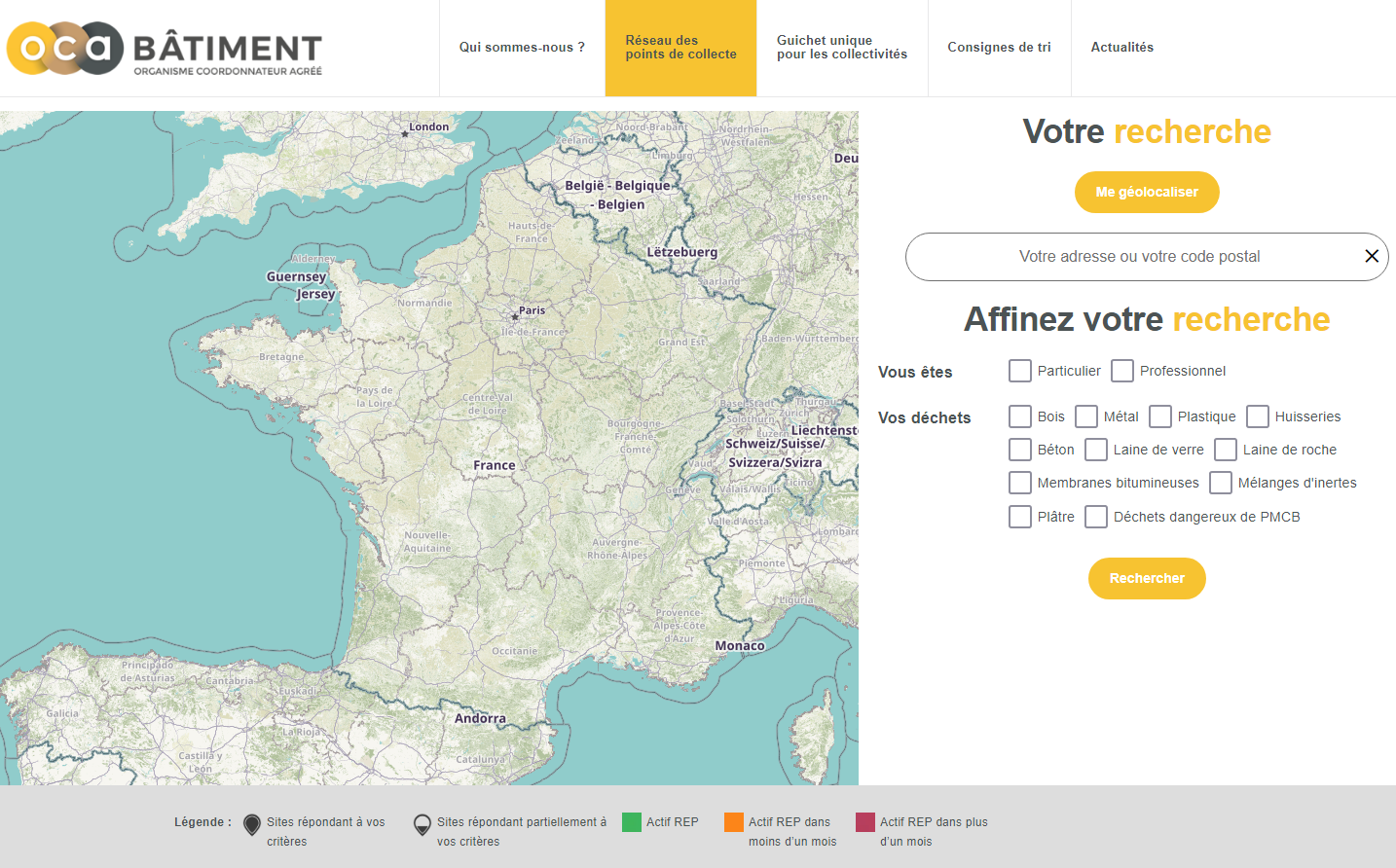Image resolution: width=1396 pixels, height=868 pixels.
Task: Tick the Bois waste checkbox
Action: point(1020,416)
